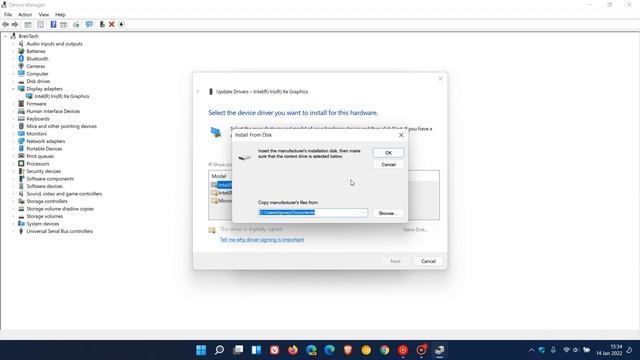
Task: Click OK in Install From Disk dialog
Action: [x=388, y=153]
